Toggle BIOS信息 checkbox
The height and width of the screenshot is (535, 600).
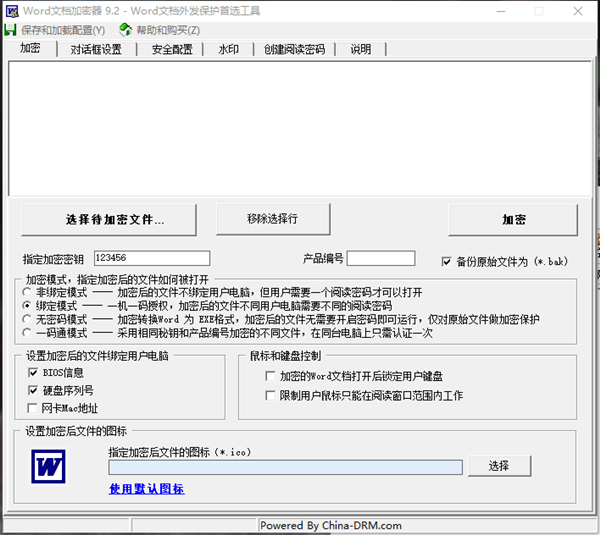[33, 372]
